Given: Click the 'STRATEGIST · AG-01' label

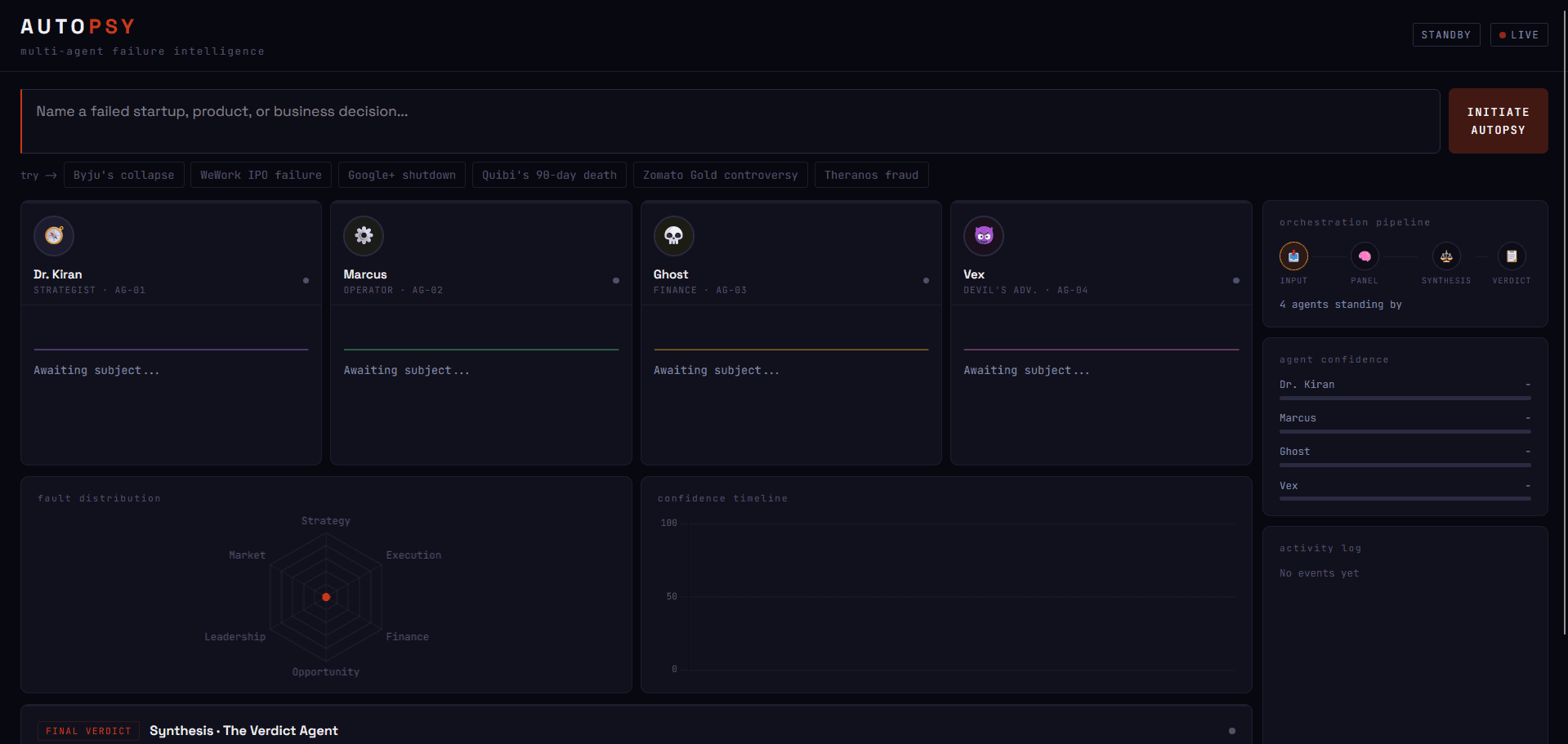Looking at the screenshot, I should (89, 290).
